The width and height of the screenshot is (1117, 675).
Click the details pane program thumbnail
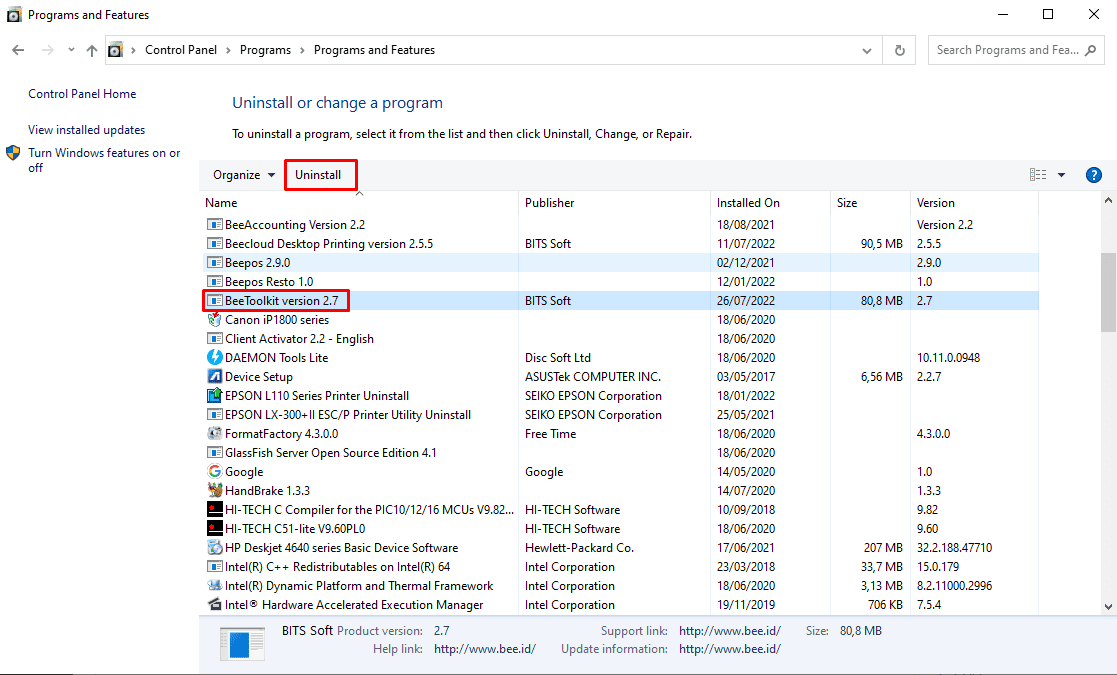pos(242,643)
